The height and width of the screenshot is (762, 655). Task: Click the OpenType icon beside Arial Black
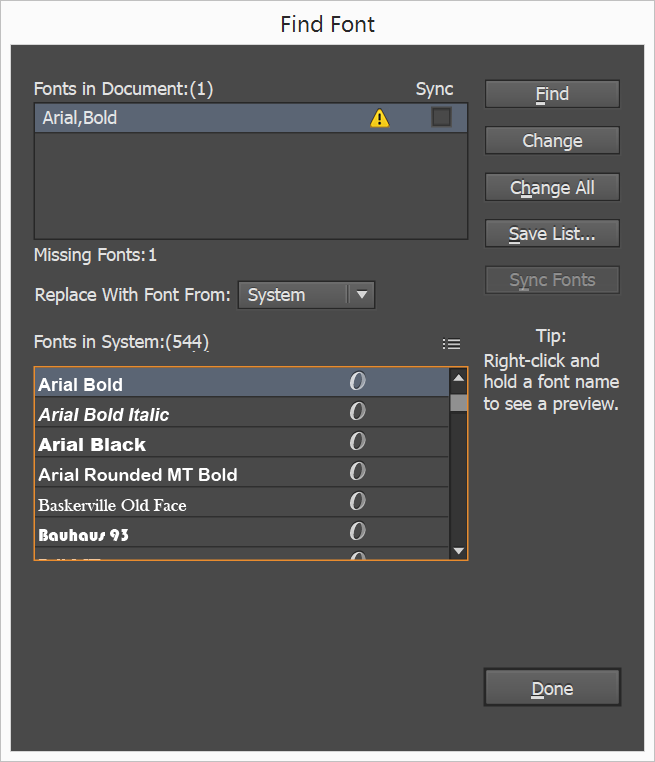357,443
